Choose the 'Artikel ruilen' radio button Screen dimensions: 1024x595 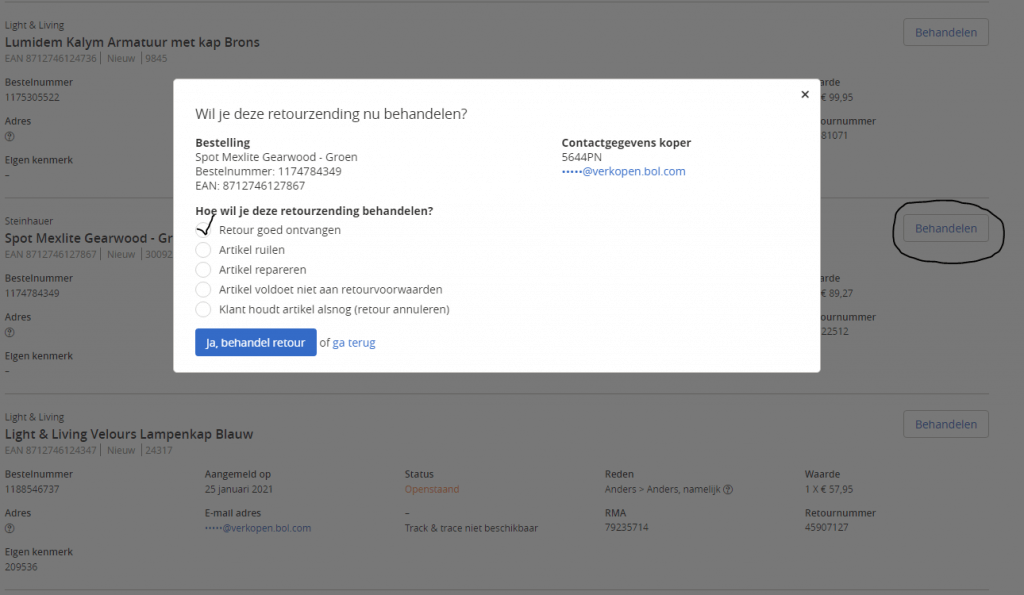204,250
